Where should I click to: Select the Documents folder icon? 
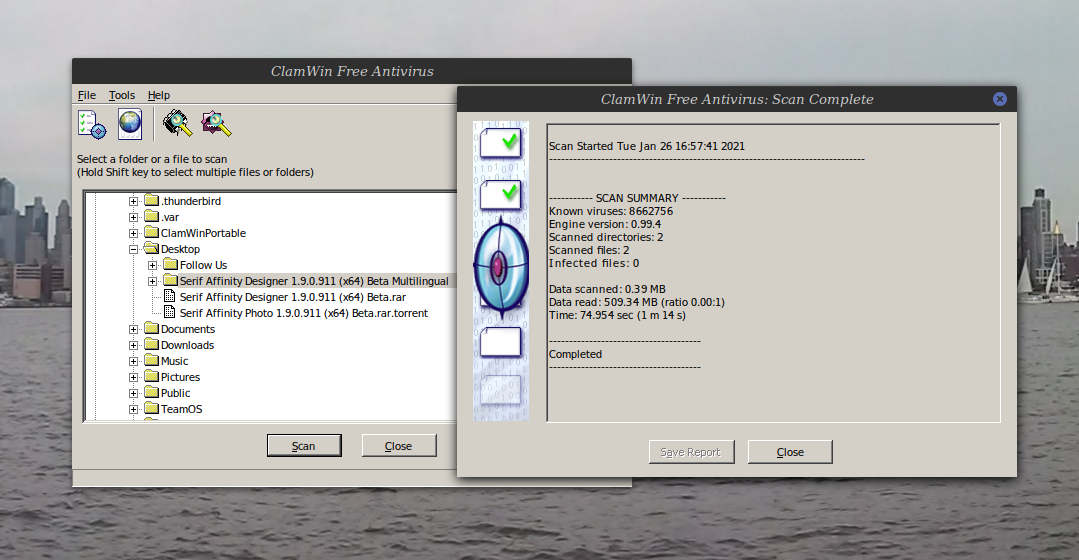[x=151, y=328]
